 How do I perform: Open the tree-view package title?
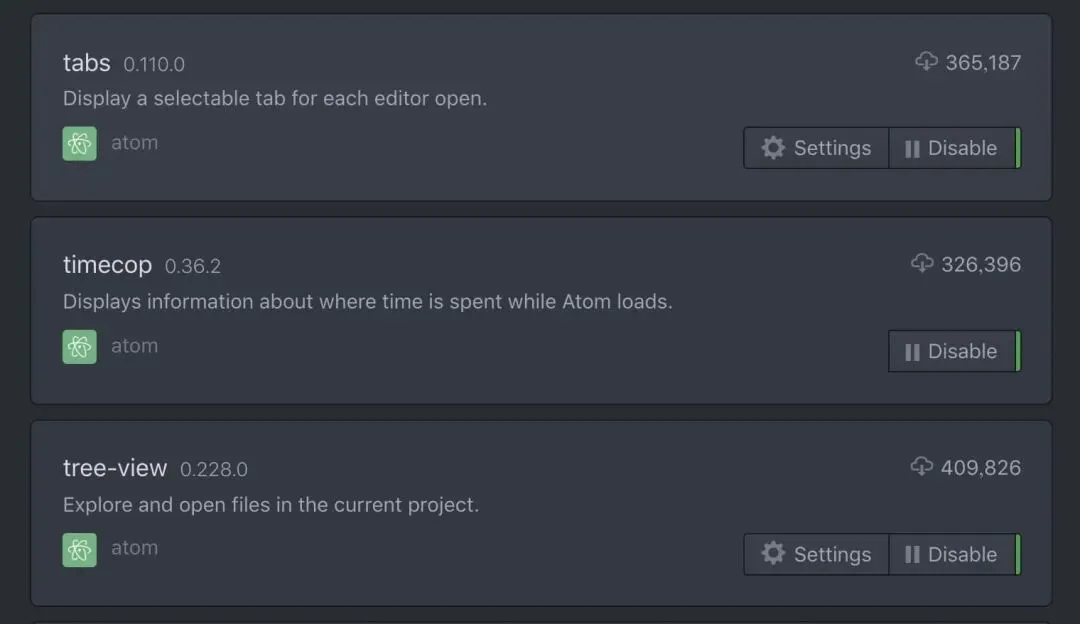pyautogui.click(x=115, y=468)
